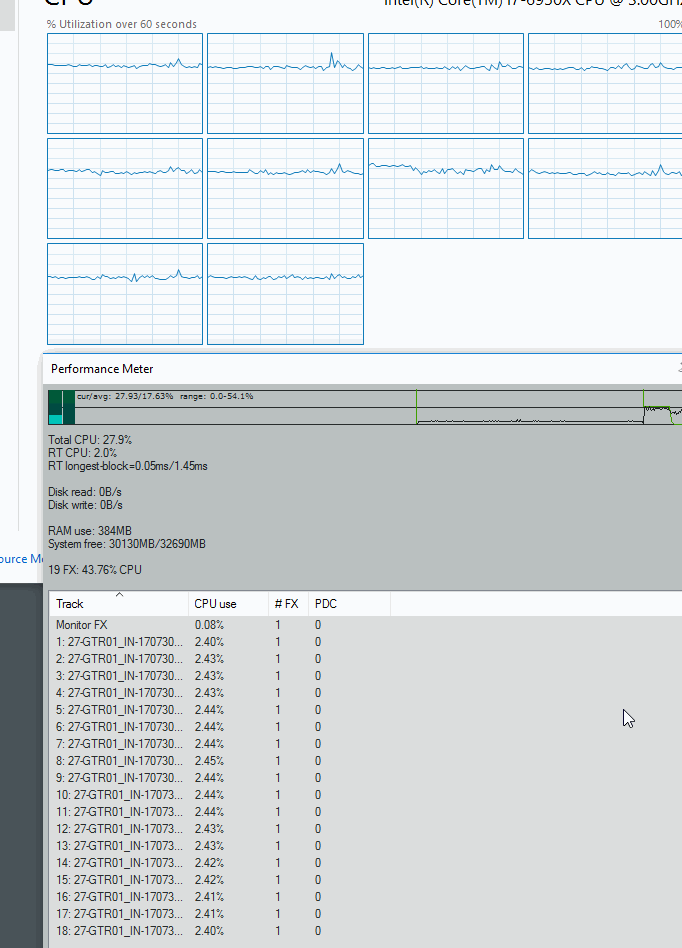Sort the list by the Track column header

tap(119, 603)
